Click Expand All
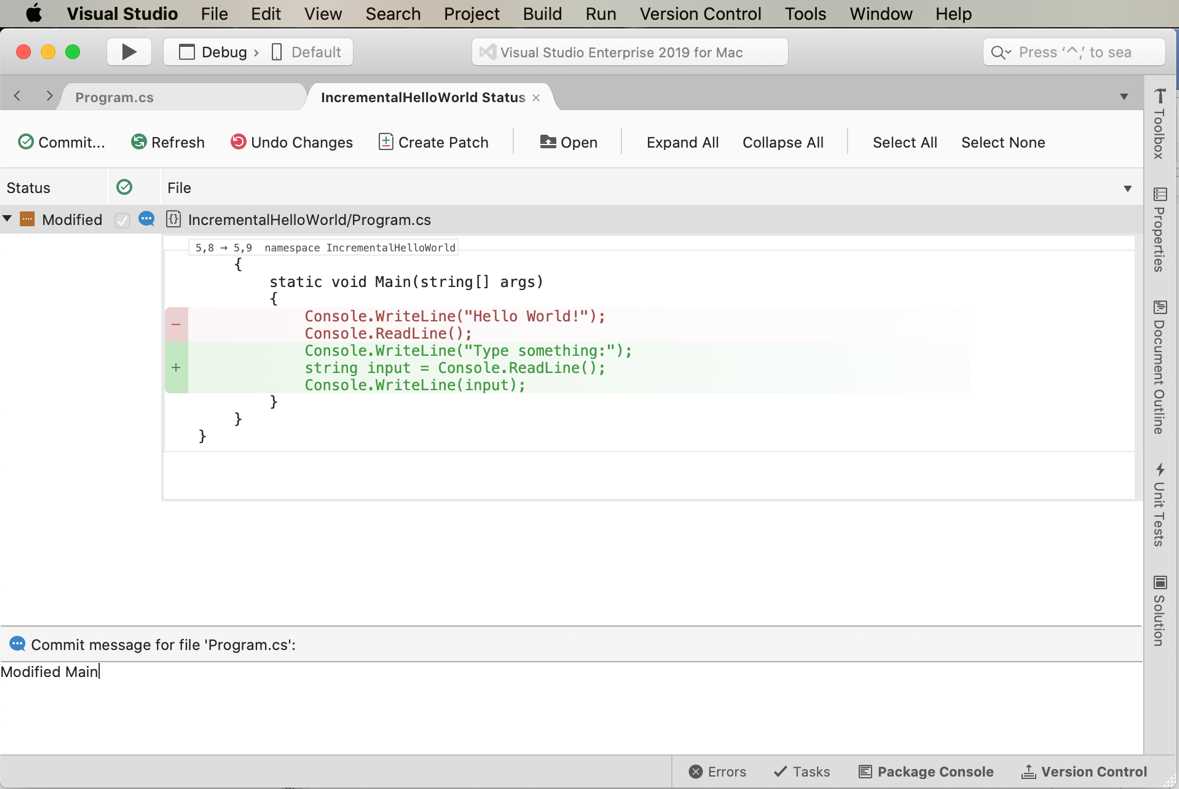The height and width of the screenshot is (789, 1179). click(682, 142)
